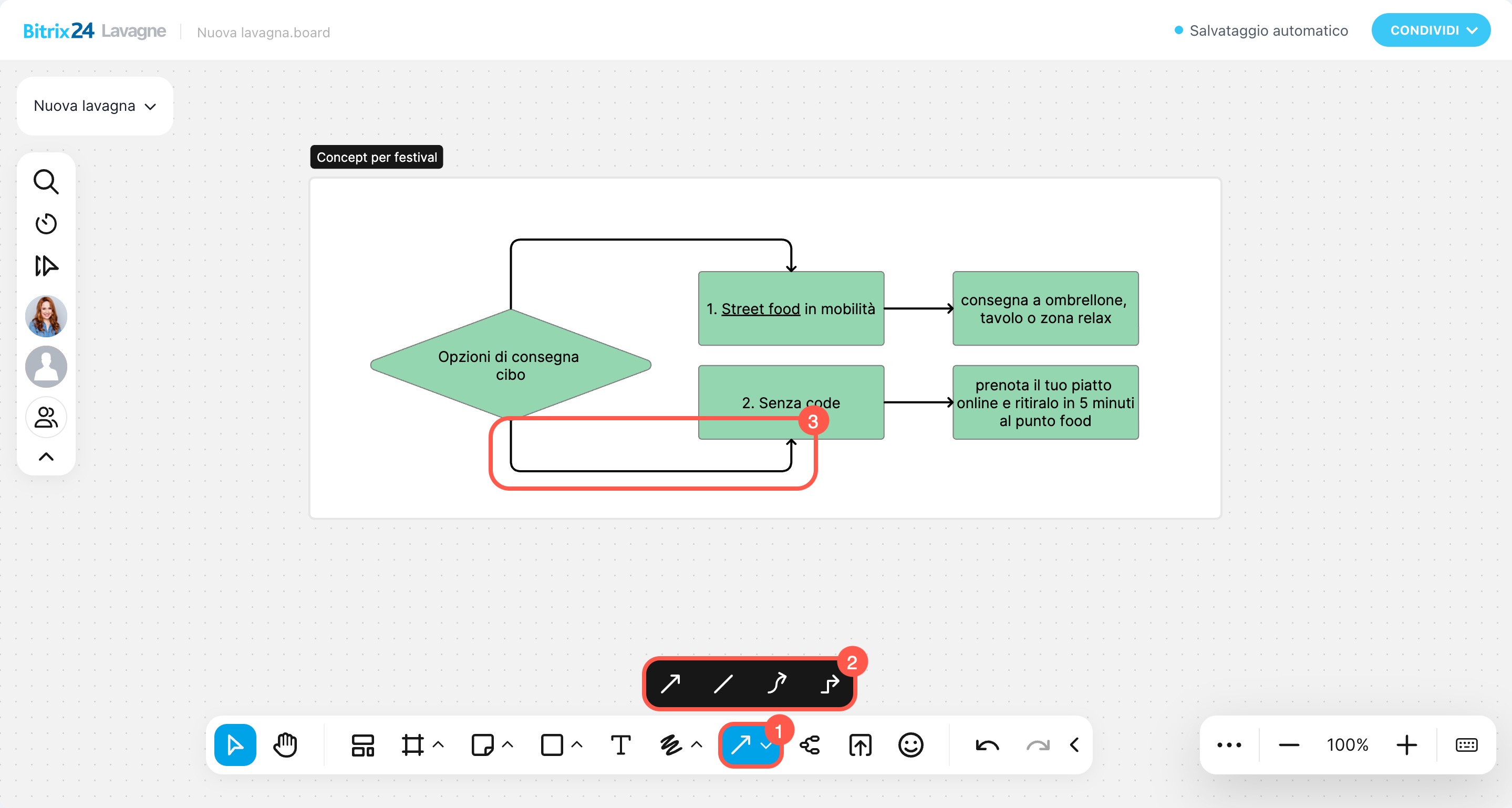Expand the shape tool options chevron
Screen dimensions: 1512x808
click(x=577, y=745)
